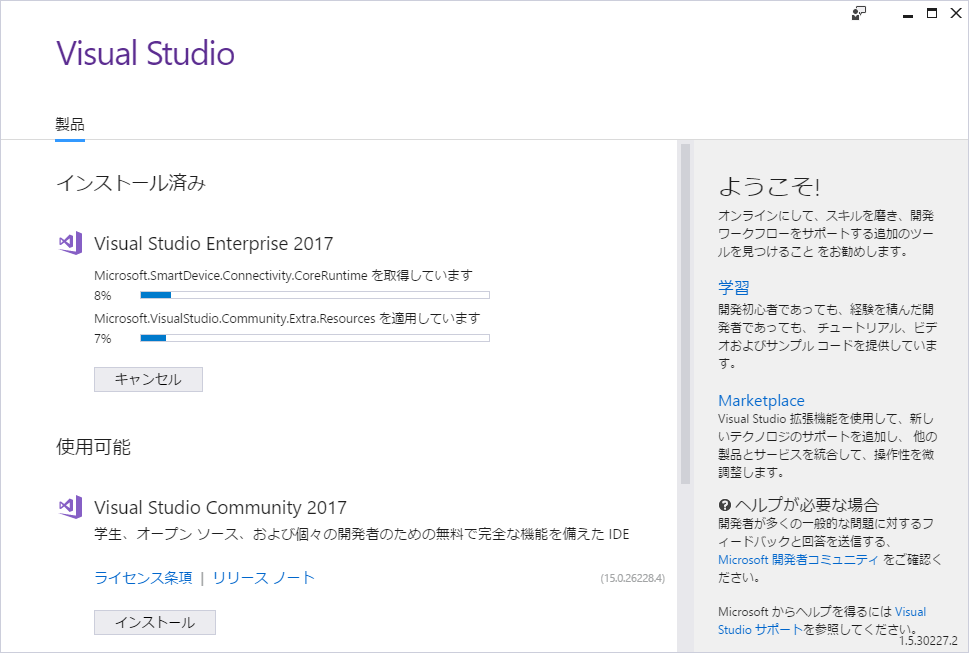Click the 8% progress label
Screen dimensions: 969x653
[103, 296]
